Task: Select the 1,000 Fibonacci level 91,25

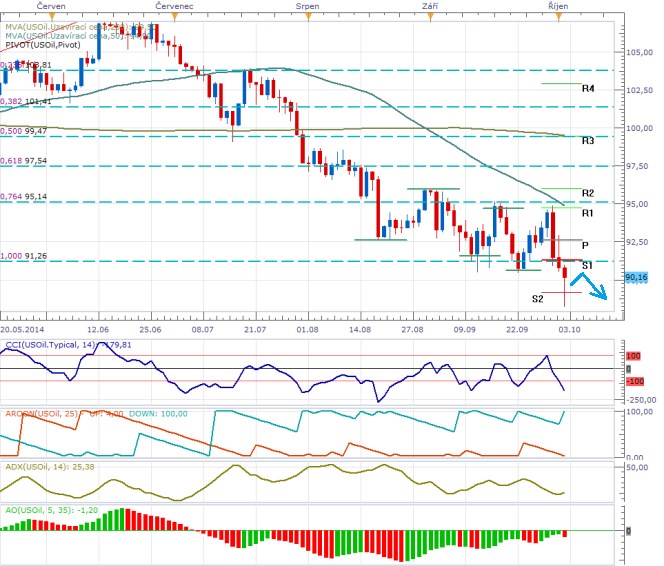Action: pos(25,256)
